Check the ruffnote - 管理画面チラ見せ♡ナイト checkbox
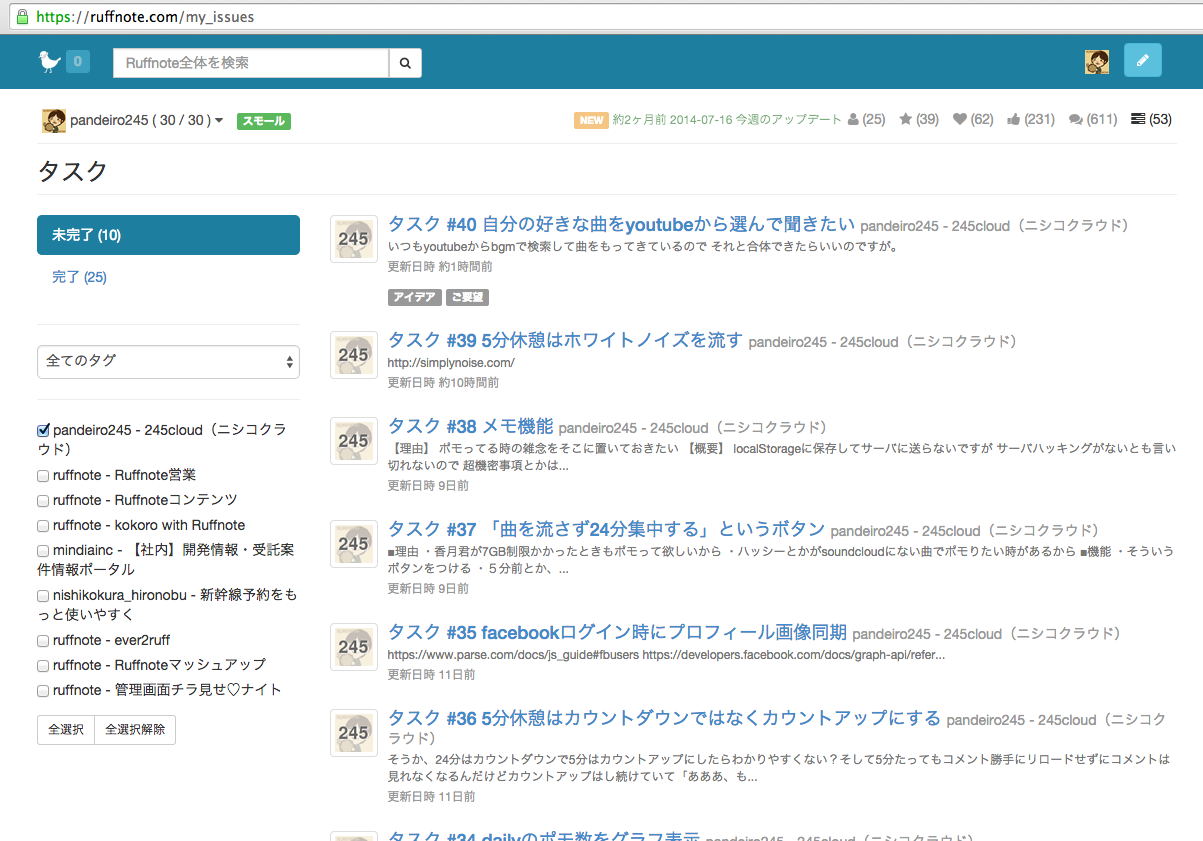 [43, 691]
